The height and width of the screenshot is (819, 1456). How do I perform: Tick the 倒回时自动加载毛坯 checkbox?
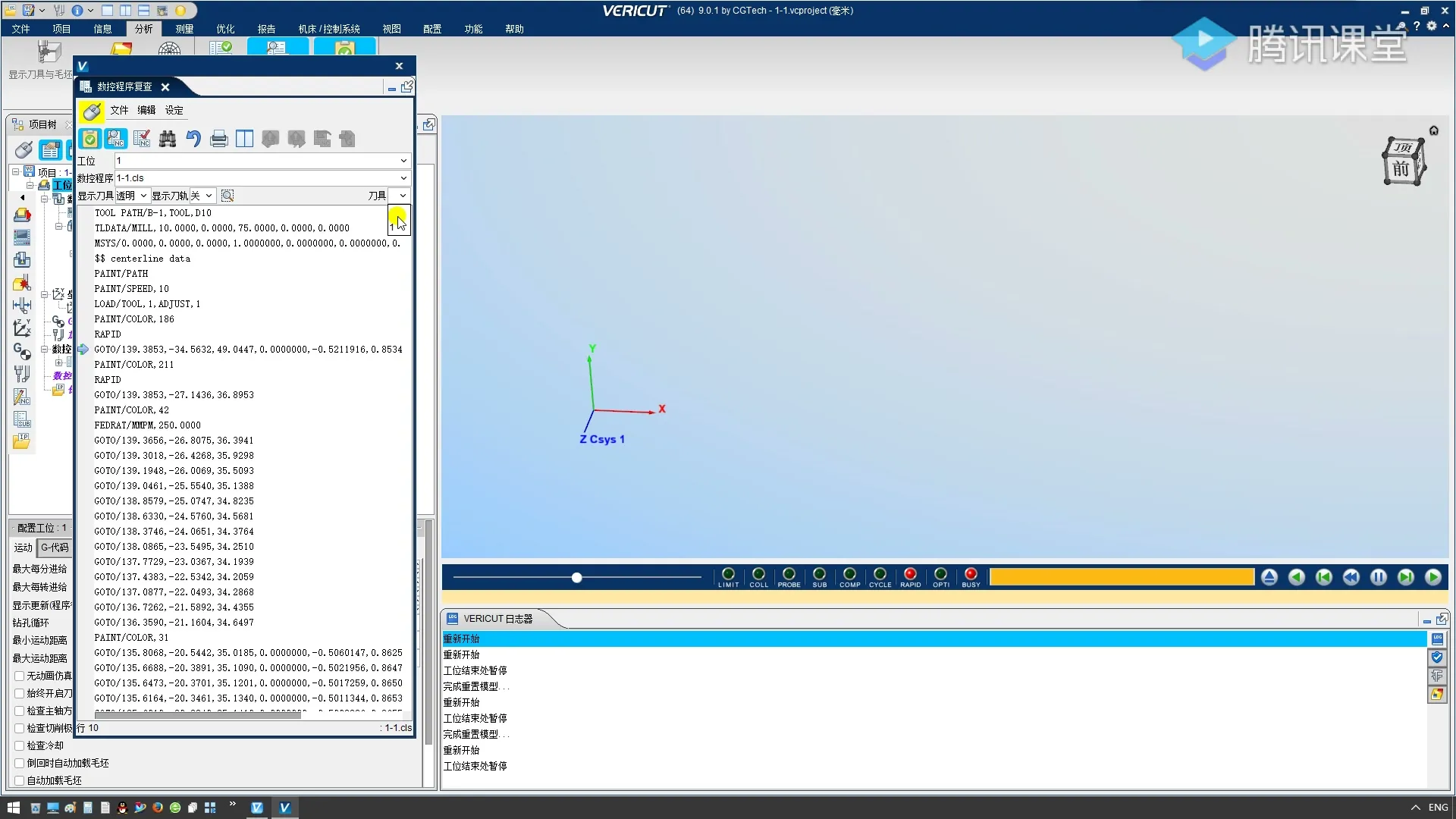(x=20, y=763)
